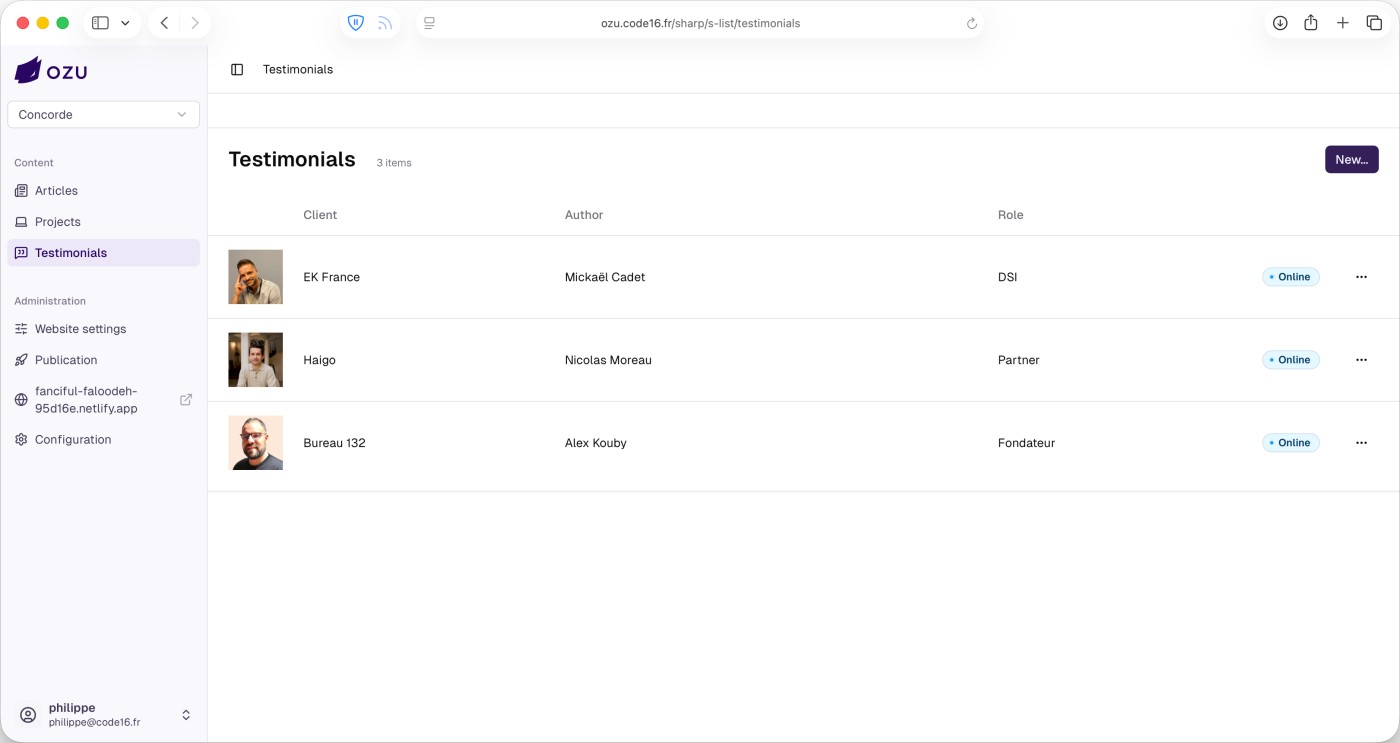Open actions menu for Bureau 132 row
Viewport: 1400px width, 743px height.
[1361, 442]
